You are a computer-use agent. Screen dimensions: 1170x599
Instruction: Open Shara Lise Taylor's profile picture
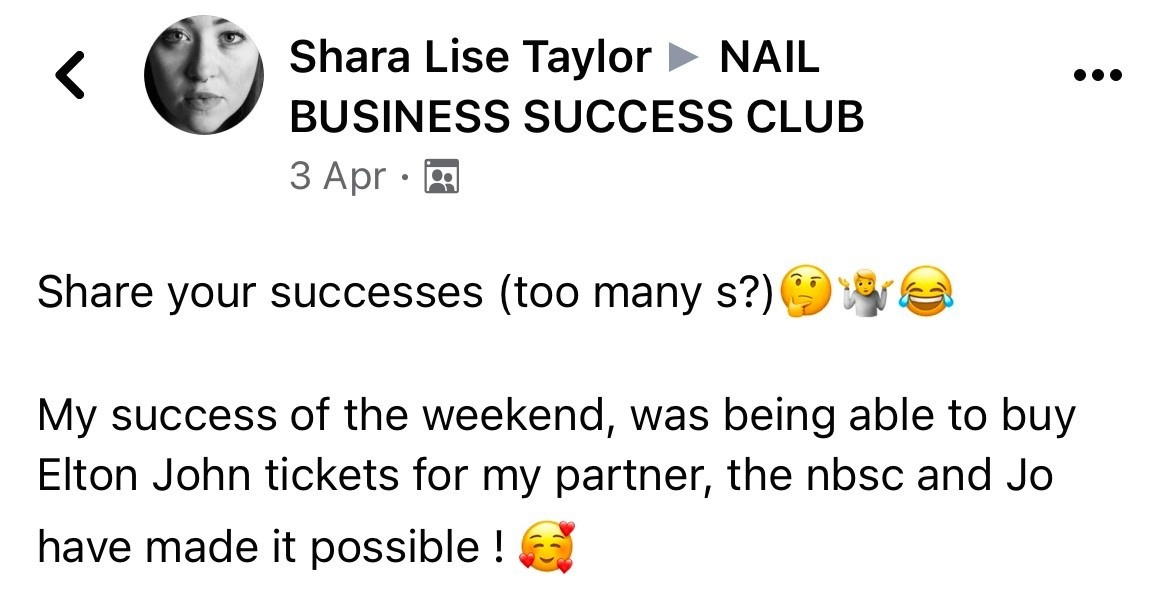(x=203, y=78)
